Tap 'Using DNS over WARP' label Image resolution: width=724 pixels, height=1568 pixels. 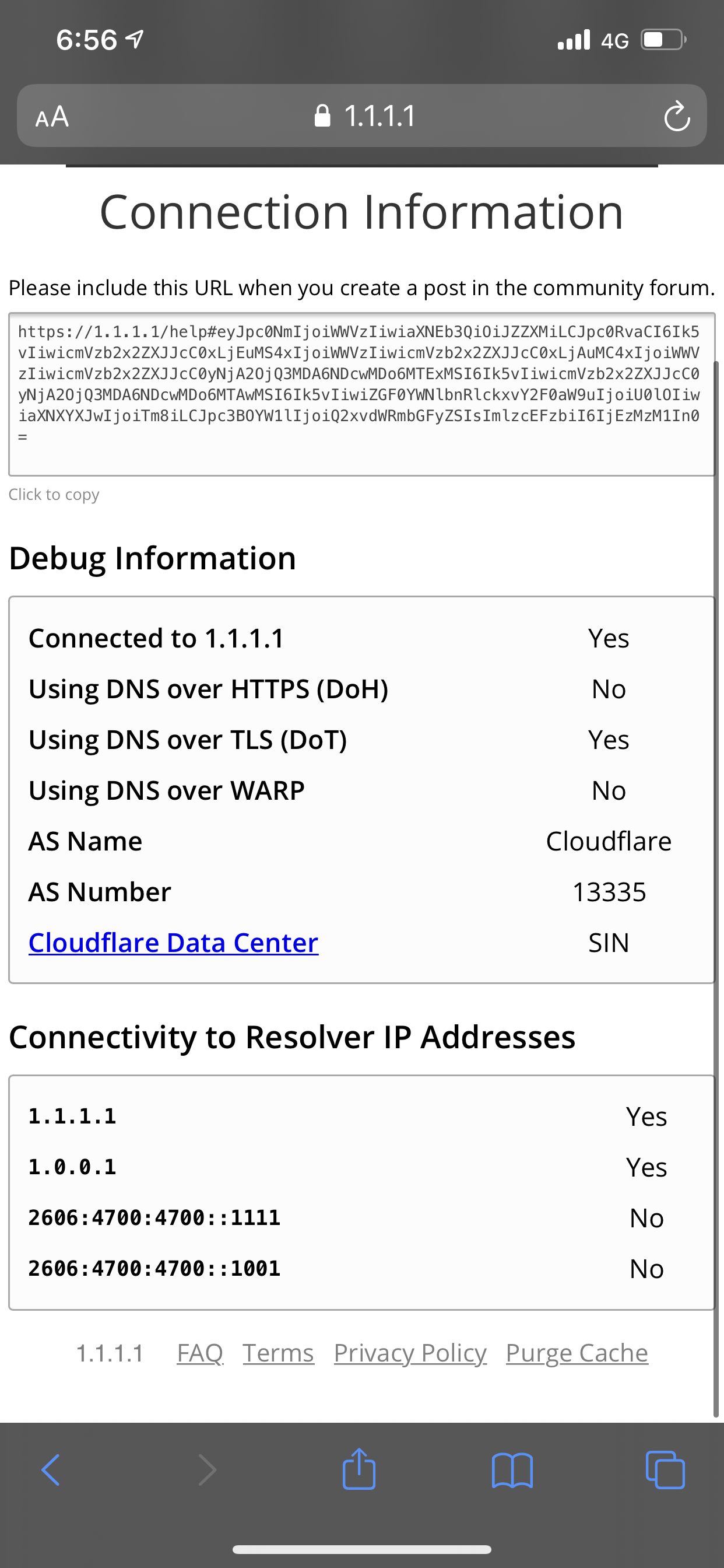pos(167,790)
